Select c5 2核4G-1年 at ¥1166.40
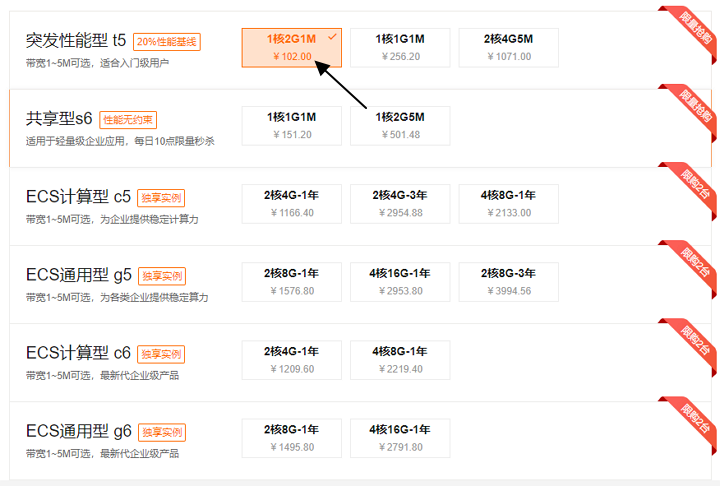The height and width of the screenshot is (486, 720). tap(292, 204)
